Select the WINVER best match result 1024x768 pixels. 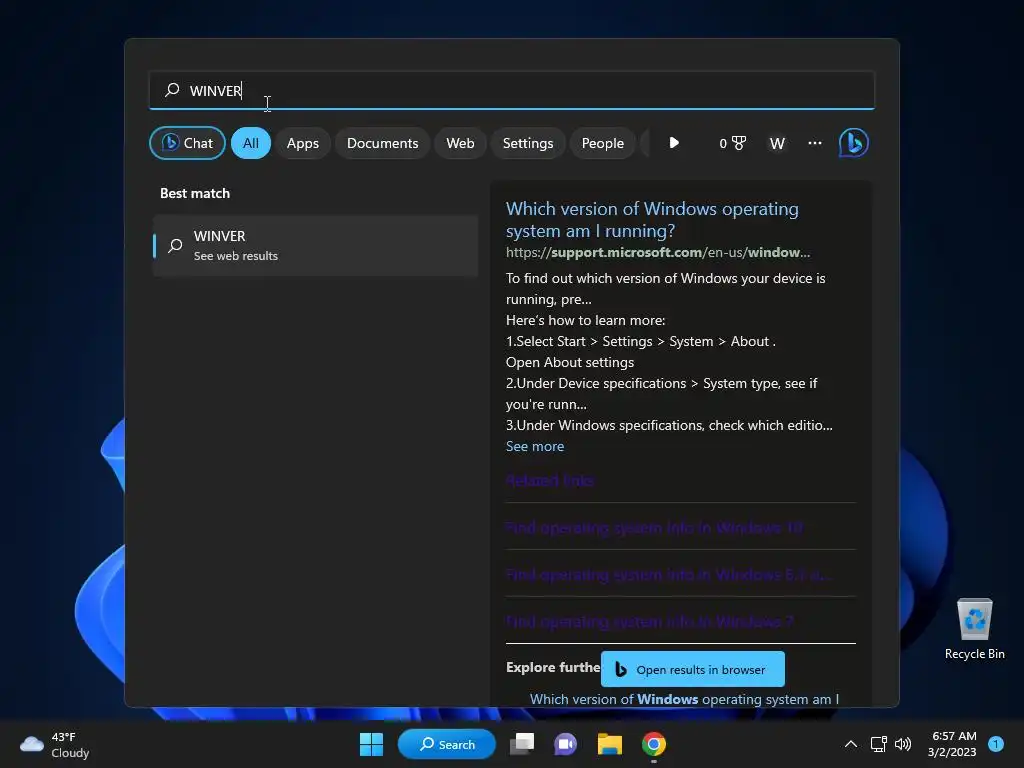pyautogui.click(x=315, y=246)
